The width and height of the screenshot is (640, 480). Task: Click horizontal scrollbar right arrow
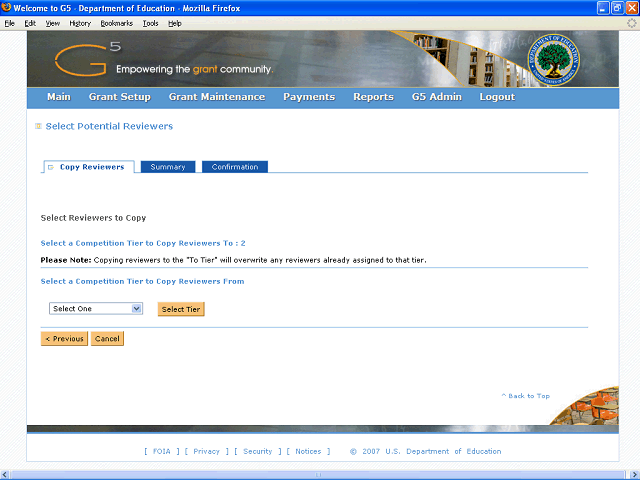(635, 475)
